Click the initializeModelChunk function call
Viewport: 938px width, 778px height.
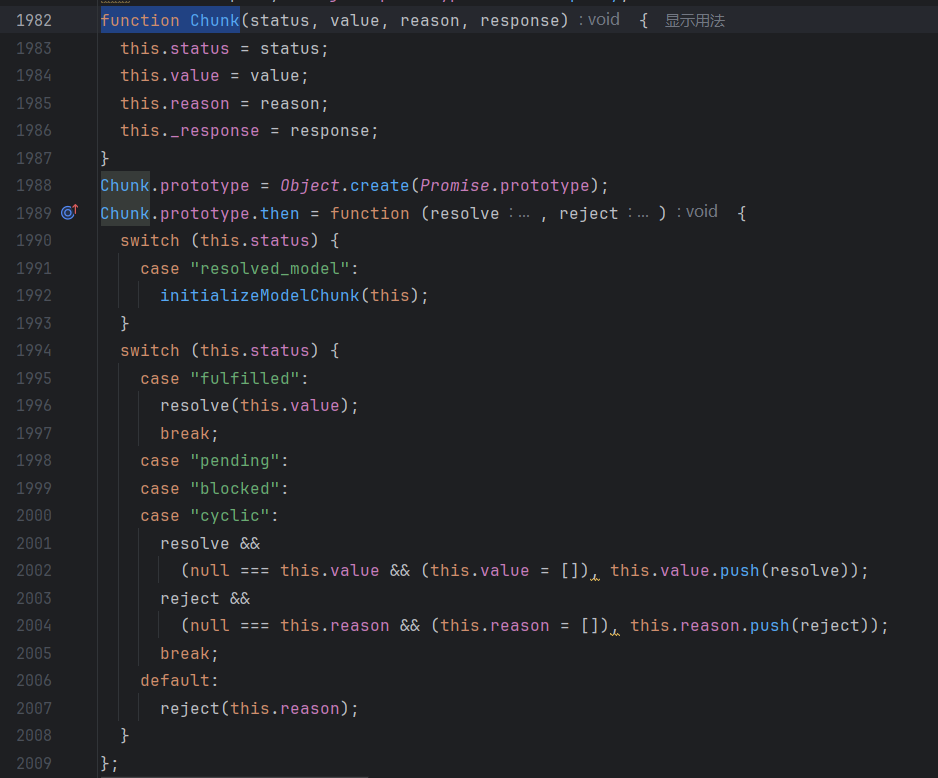coord(259,295)
